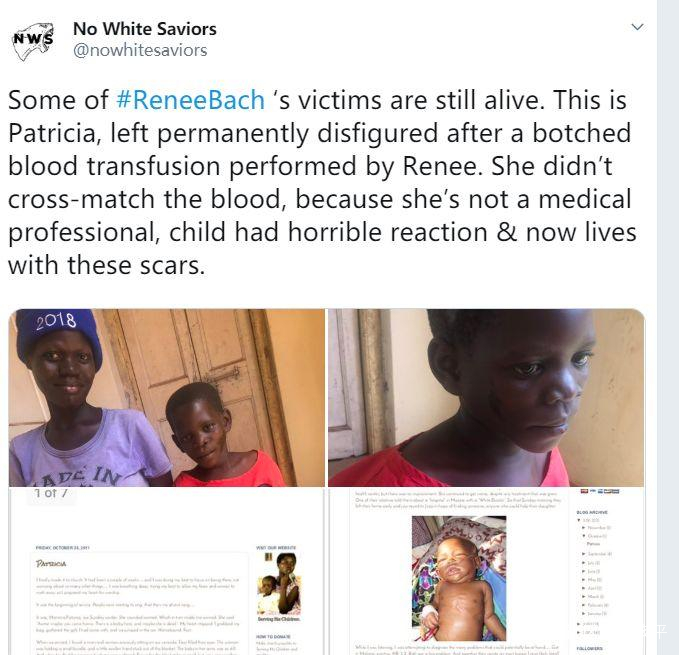
Task: Click the How To Donate heading
Action: [x=273, y=636]
